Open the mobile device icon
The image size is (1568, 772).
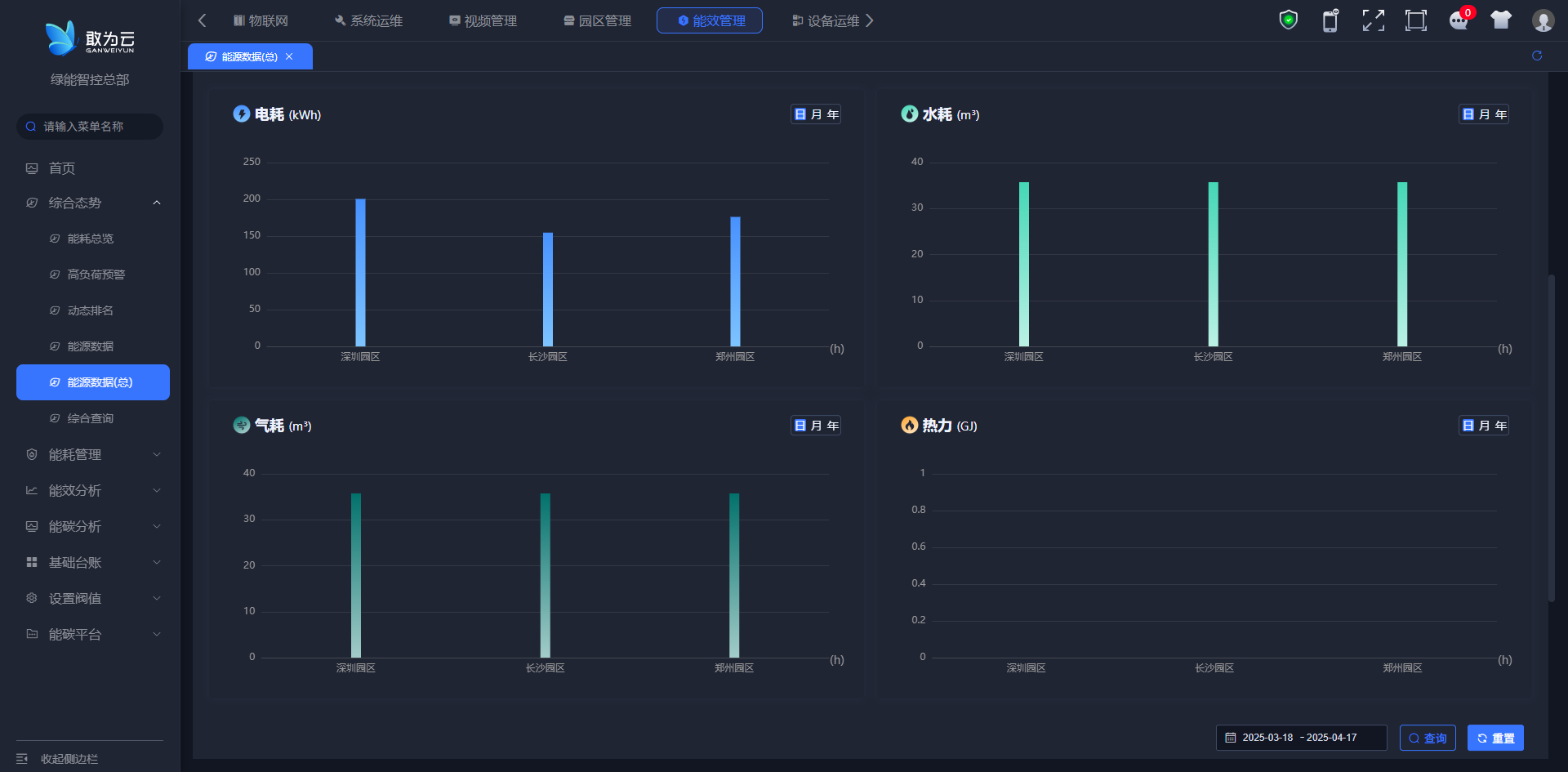[1330, 20]
